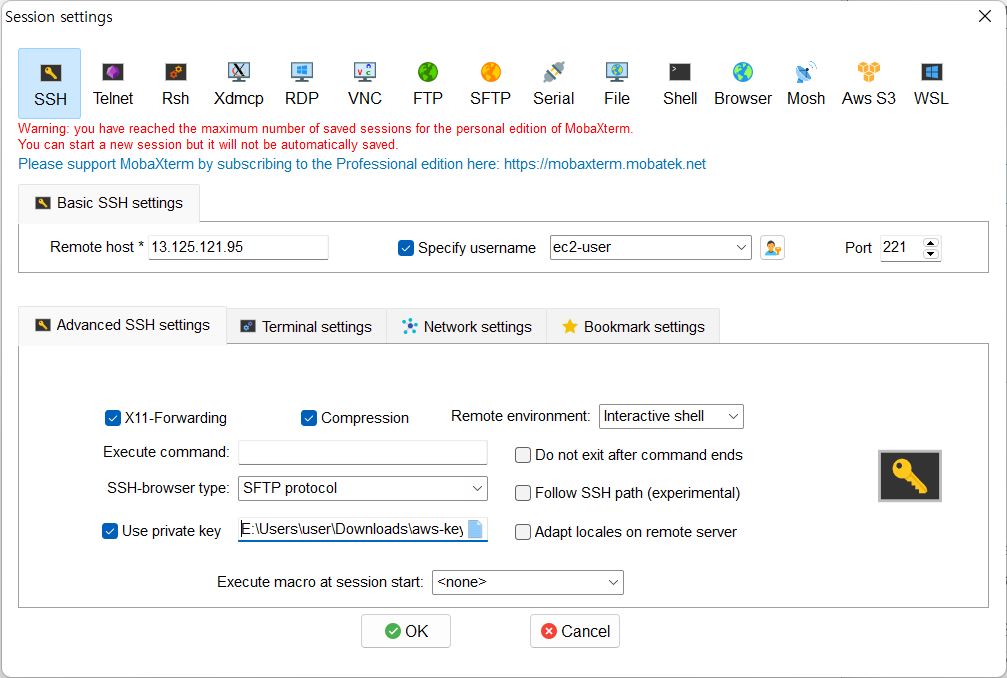Viewport: 1007px width, 678px height.
Task: Open the Bookmark settings tab
Action: (x=633, y=327)
